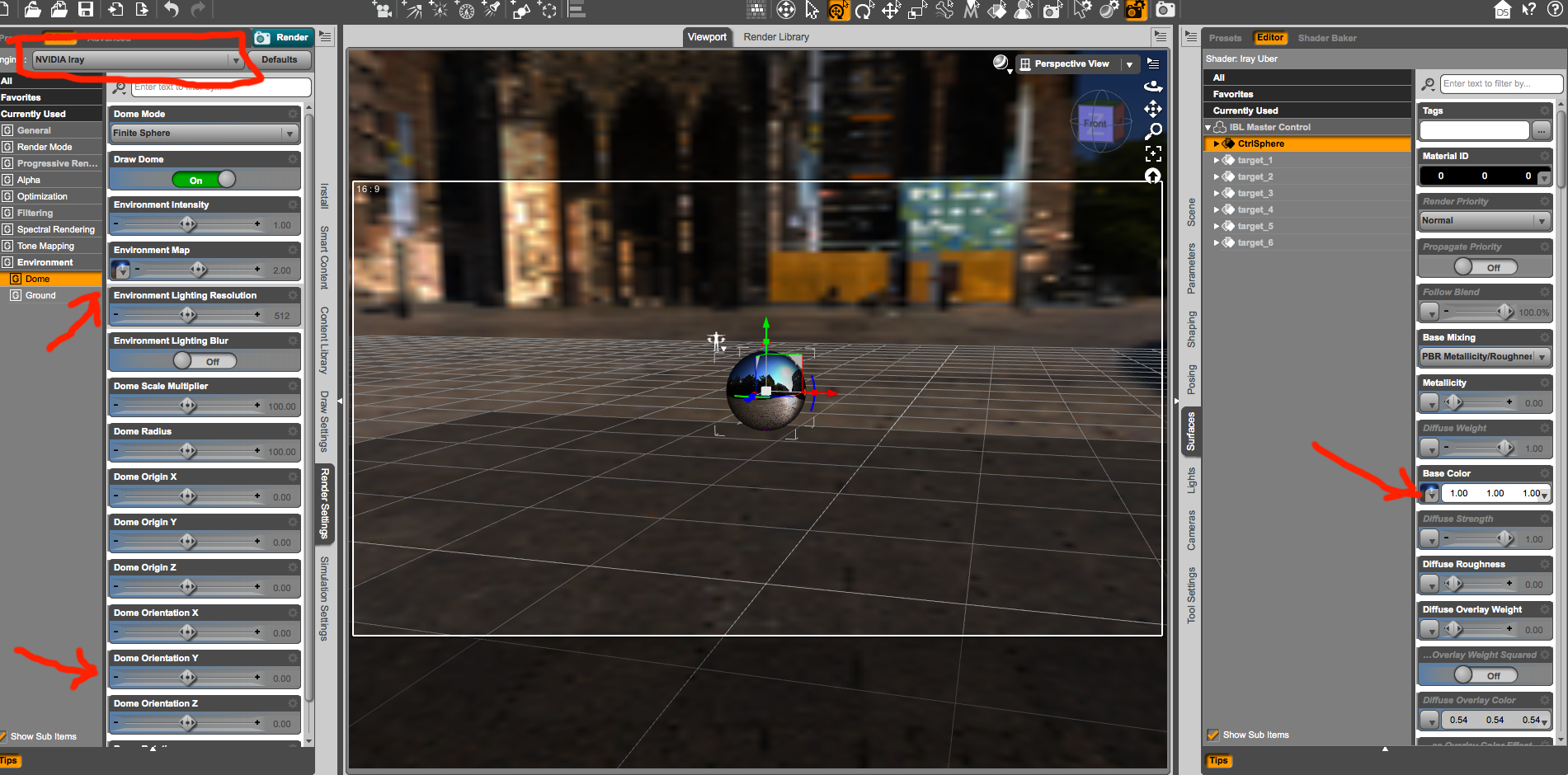Create a new camera from toolbar
Viewport: 1568px width, 775px height.
click(x=383, y=10)
